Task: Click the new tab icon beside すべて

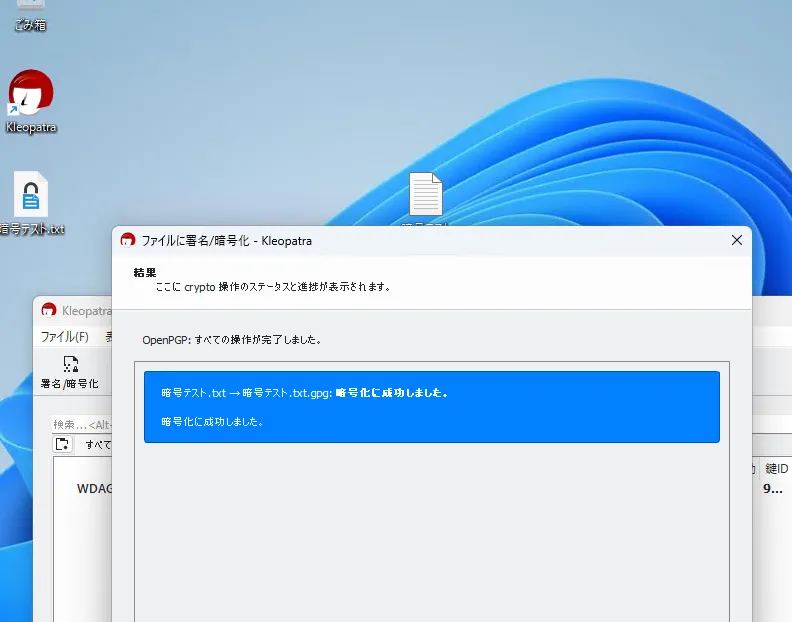Action: point(63,445)
